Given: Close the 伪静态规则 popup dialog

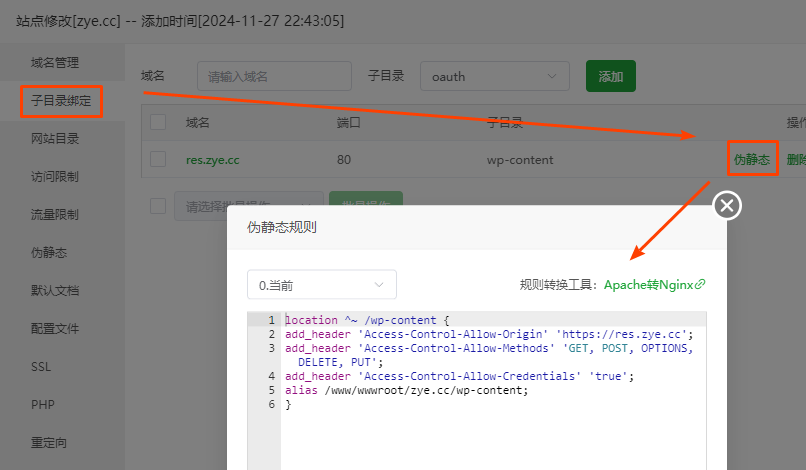Looking at the screenshot, I should coord(727,205).
